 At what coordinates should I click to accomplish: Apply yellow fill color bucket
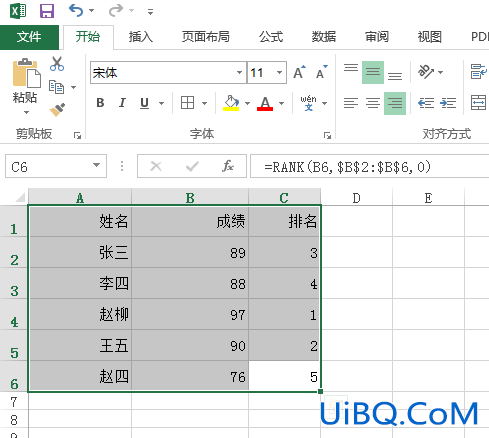[231, 103]
